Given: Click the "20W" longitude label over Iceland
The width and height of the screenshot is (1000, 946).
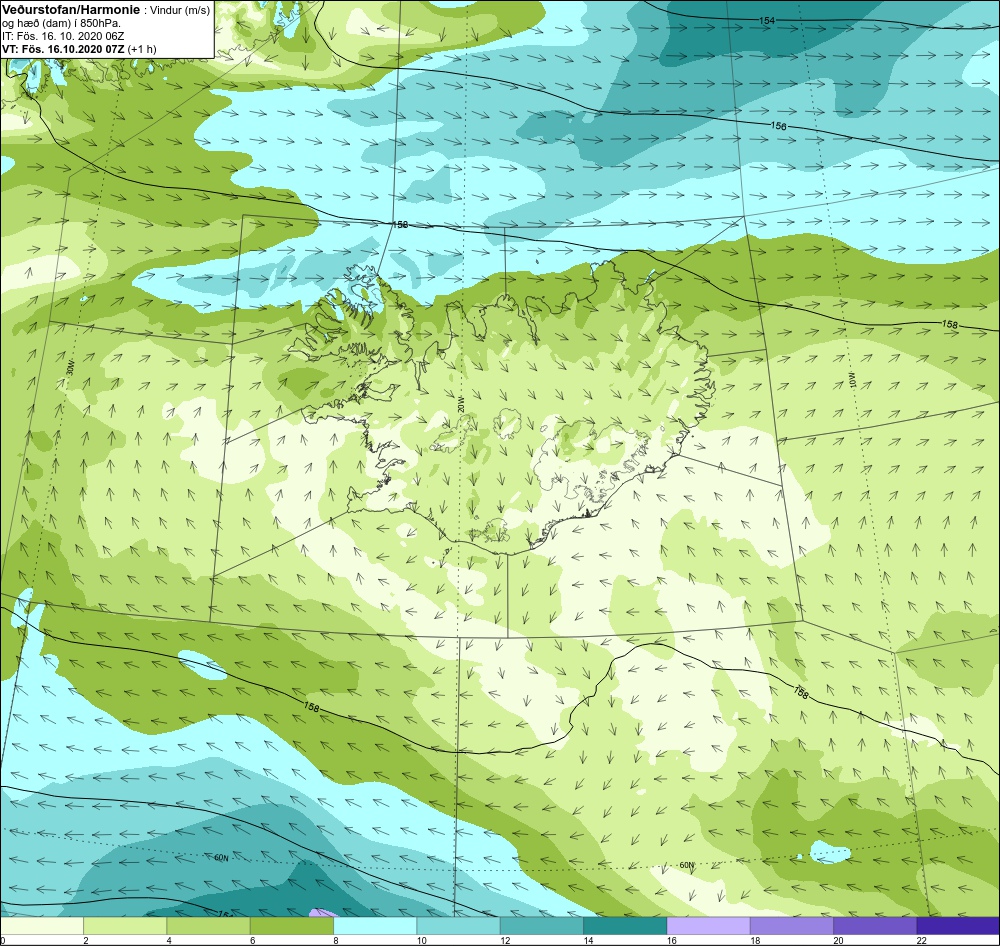Looking at the screenshot, I should click(x=460, y=404).
